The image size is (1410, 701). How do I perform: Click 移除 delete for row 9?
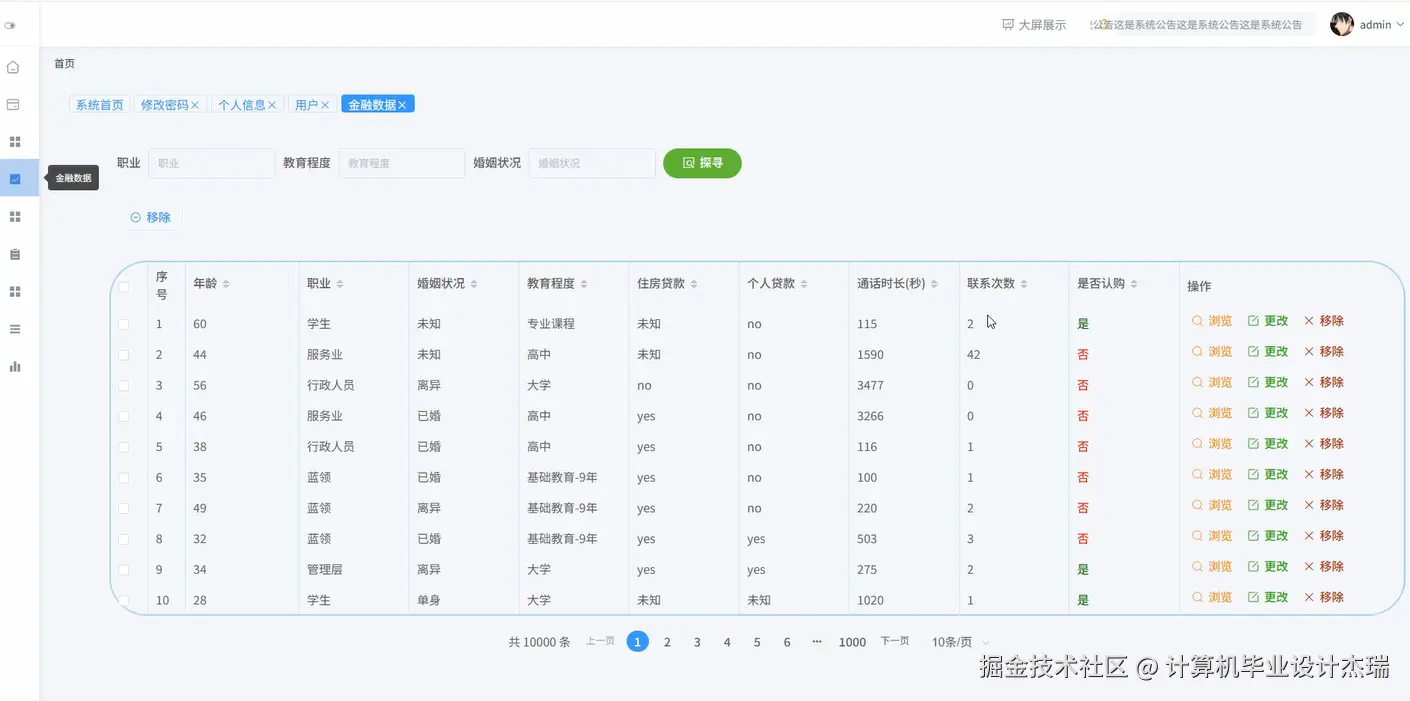pyautogui.click(x=1324, y=566)
